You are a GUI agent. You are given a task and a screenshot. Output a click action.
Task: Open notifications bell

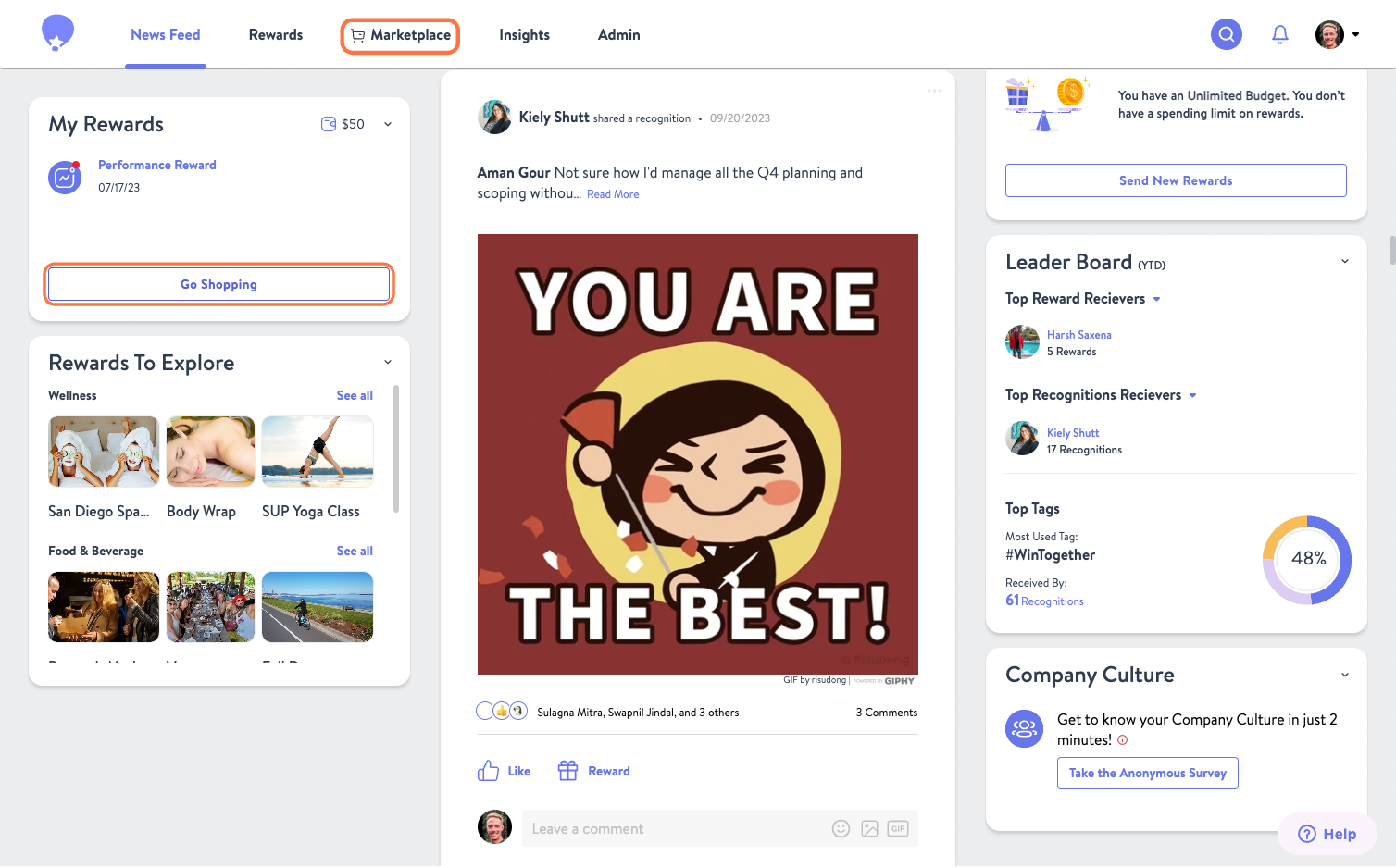pyautogui.click(x=1279, y=34)
